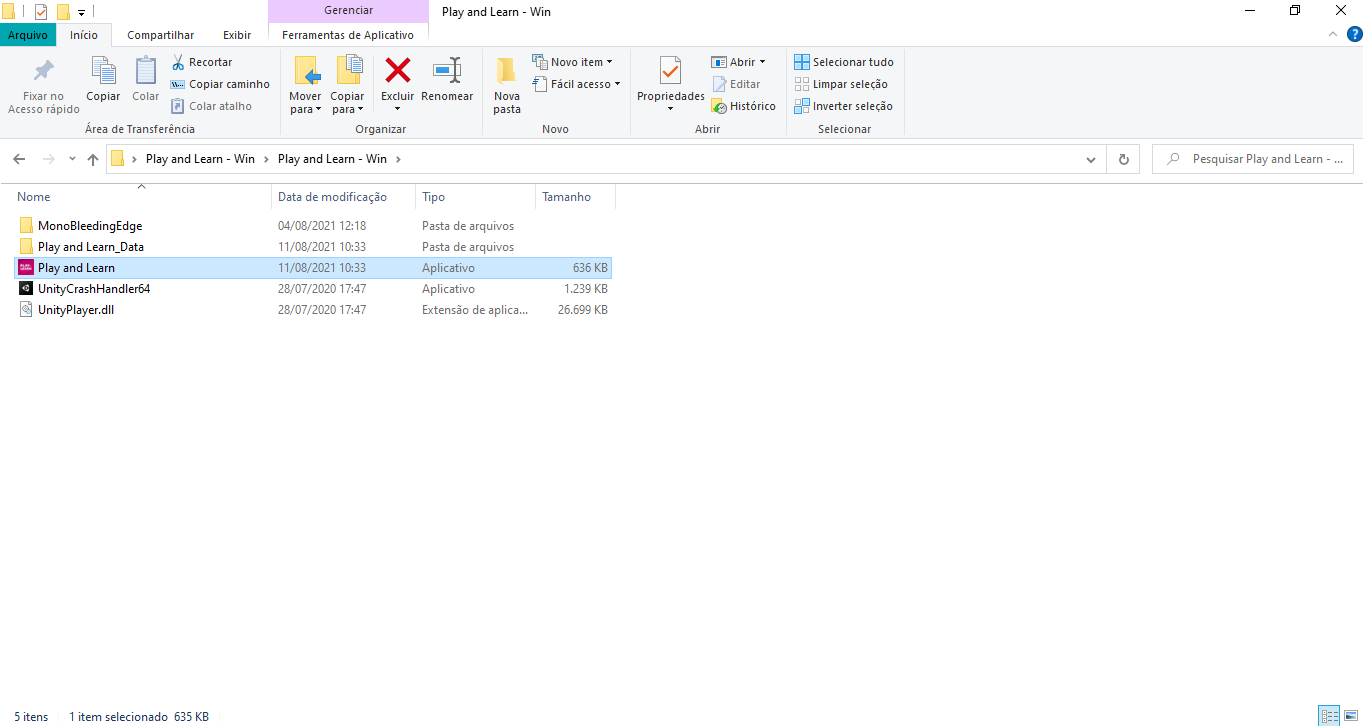Image resolution: width=1363 pixels, height=726 pixels.
Task: Click the Gerenciar contextual tab
Action: click(348, 10)
